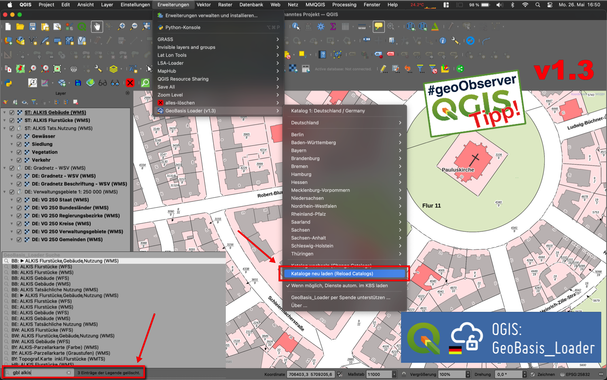Image resolution: width=607 pixels, height=380 pixels.
Task: Click the Vergrößerung magnifier stepper arrows
Action: [x=467, y=374]
